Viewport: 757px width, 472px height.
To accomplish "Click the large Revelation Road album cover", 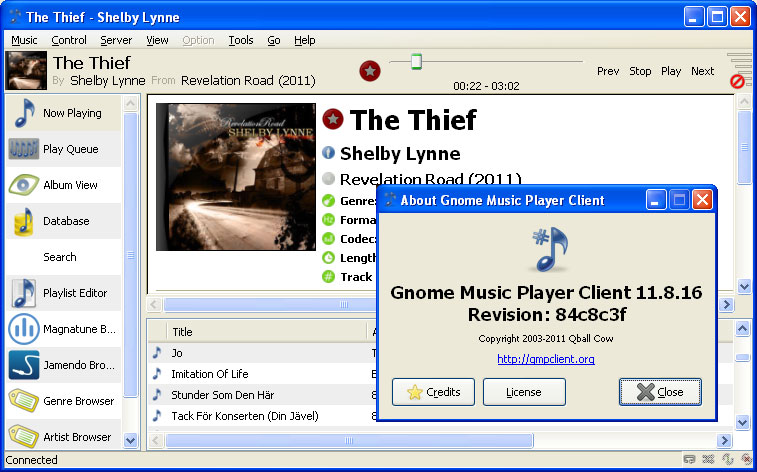I will coord(236,177).
